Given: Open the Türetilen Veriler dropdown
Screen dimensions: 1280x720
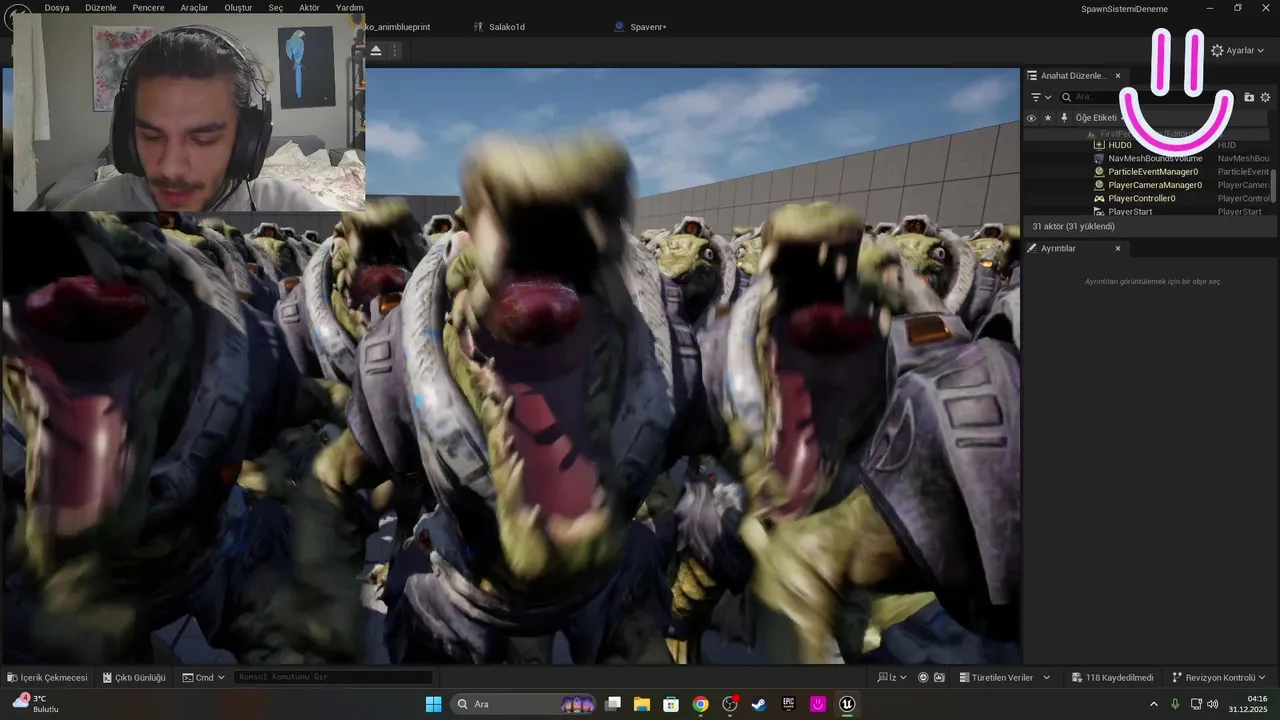Looking at the screenshot, I should pyautogui.click(x=1004, y=677).
